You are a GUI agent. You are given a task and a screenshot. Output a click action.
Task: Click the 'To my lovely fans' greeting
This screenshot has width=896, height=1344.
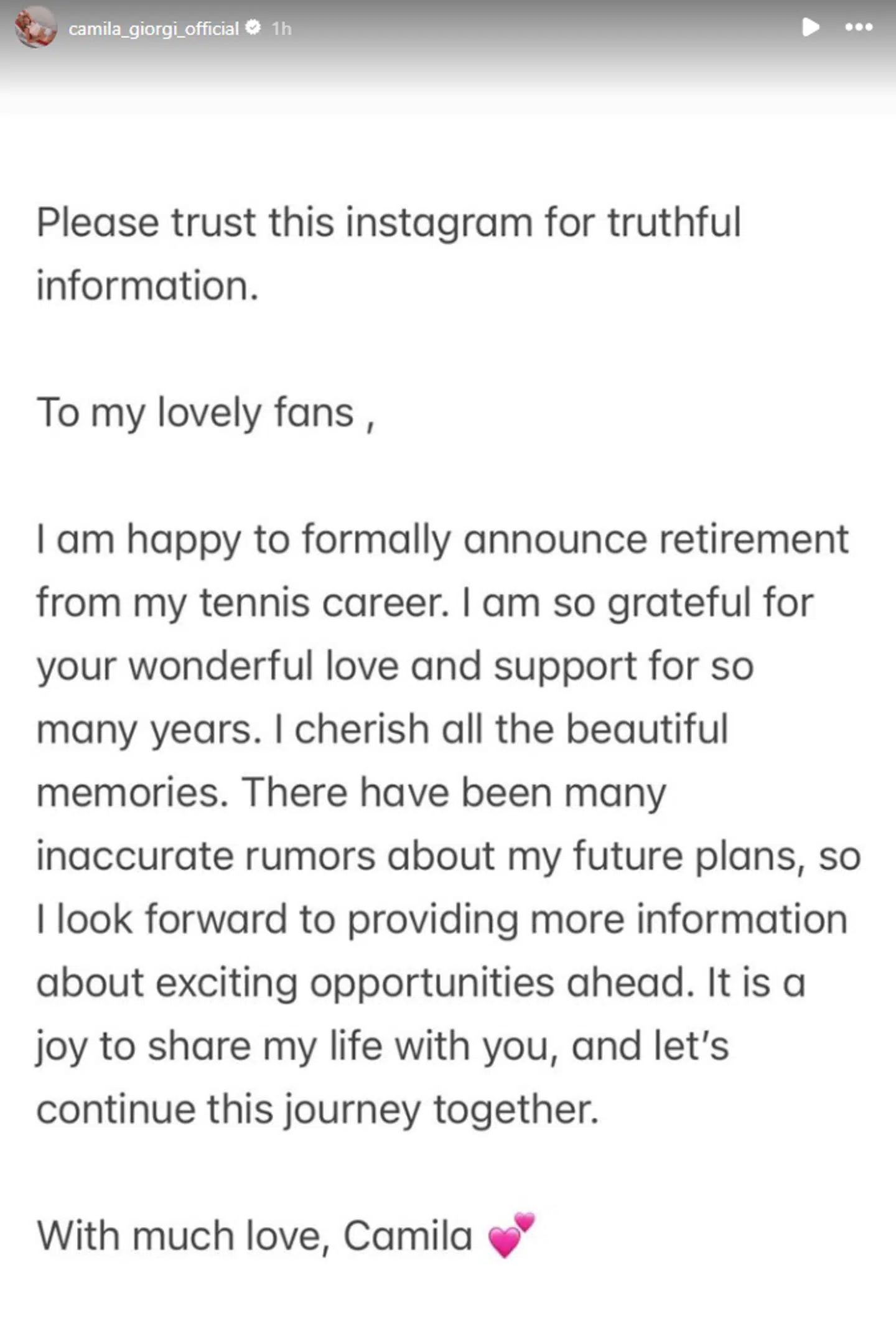205,413
